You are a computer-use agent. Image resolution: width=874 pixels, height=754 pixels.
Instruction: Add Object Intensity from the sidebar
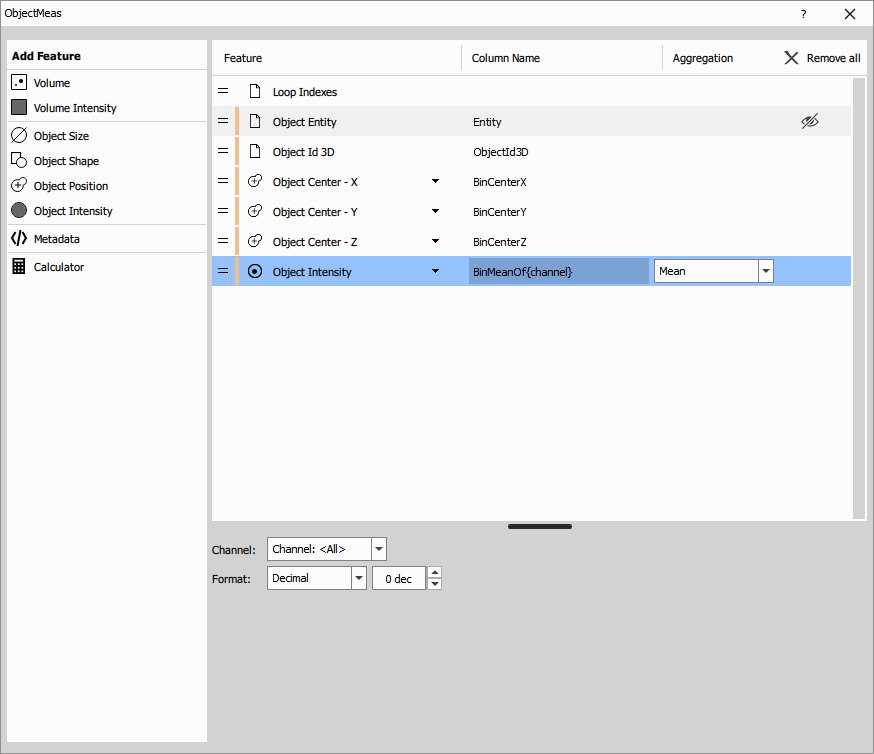point(72,211)
